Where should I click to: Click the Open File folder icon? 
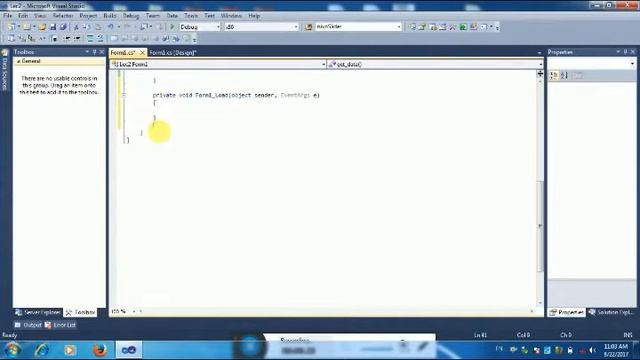click(x=42, y=27)
